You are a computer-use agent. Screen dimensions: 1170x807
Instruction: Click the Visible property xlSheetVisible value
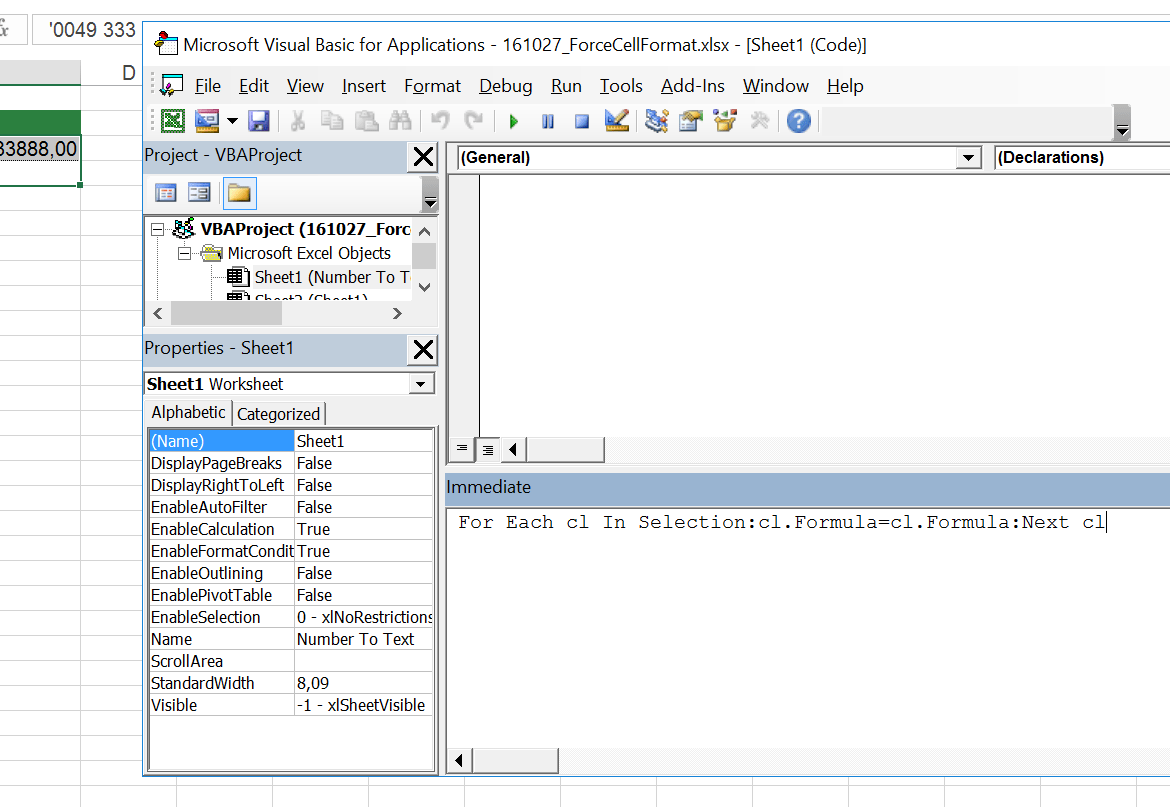pyautogui.click(x=363, y=706)
